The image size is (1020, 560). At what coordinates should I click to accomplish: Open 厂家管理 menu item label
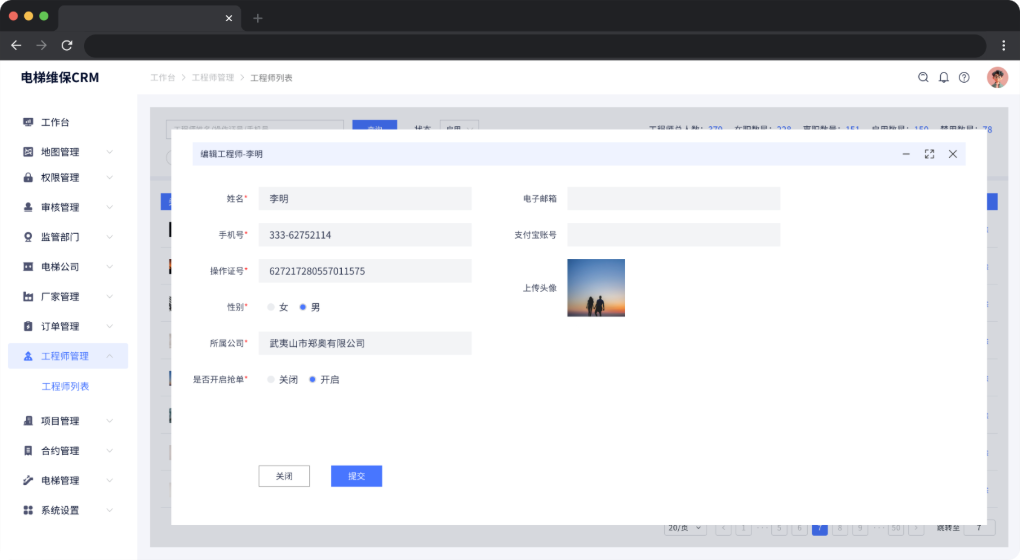pyautogui.click(x=60, y=297)
